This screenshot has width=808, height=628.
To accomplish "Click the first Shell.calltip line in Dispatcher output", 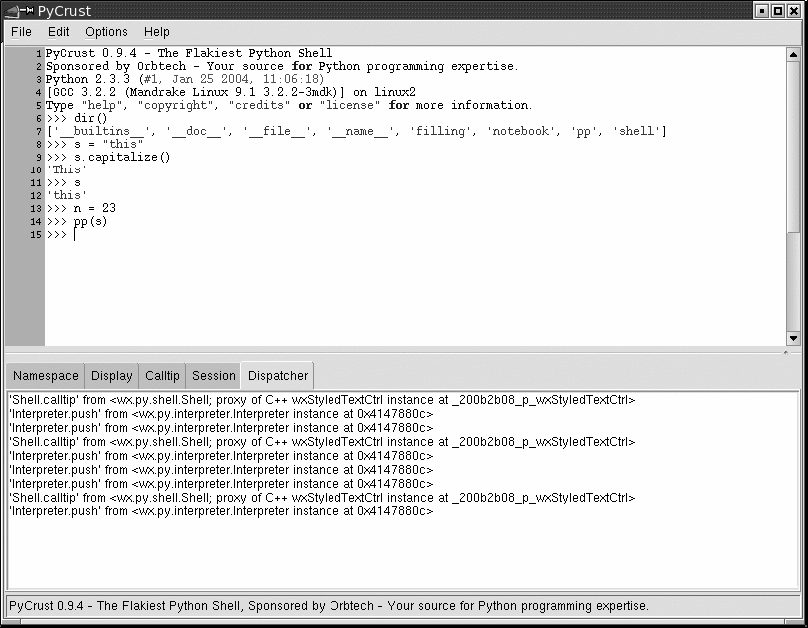I will point(320,400).
